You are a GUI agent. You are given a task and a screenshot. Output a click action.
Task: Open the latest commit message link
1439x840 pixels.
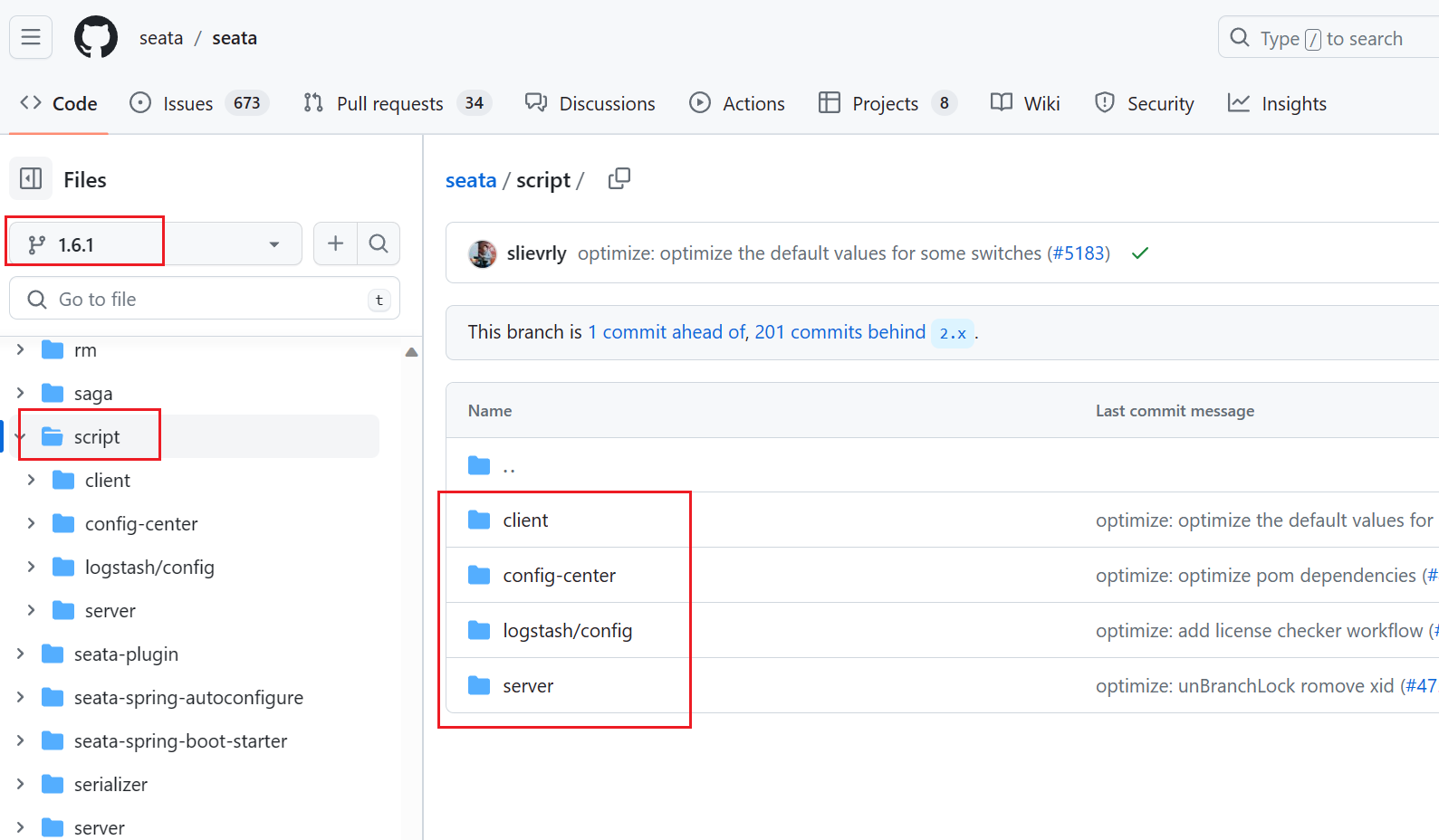click(x=810, y=253)
